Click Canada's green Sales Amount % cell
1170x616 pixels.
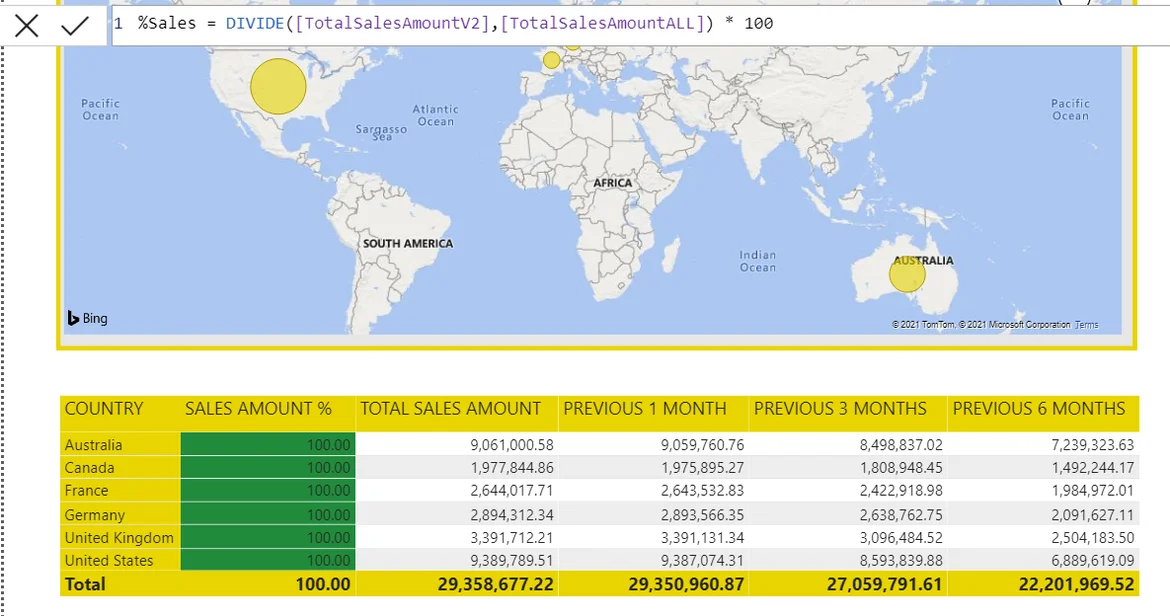(268, 468)
